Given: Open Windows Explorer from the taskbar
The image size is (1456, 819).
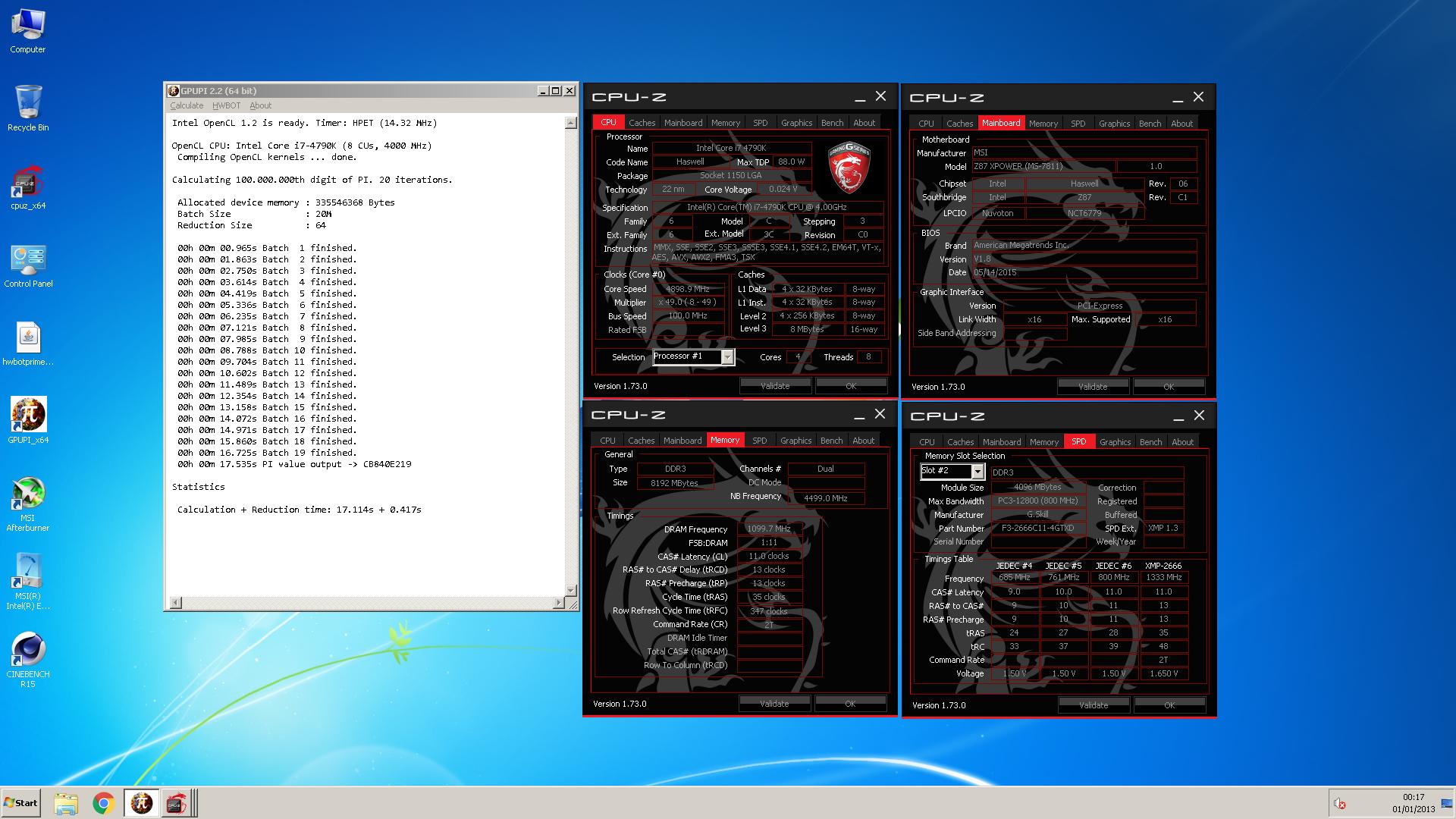Looking at the screenshot, I should pyautogui.click(x=66, y=803).
